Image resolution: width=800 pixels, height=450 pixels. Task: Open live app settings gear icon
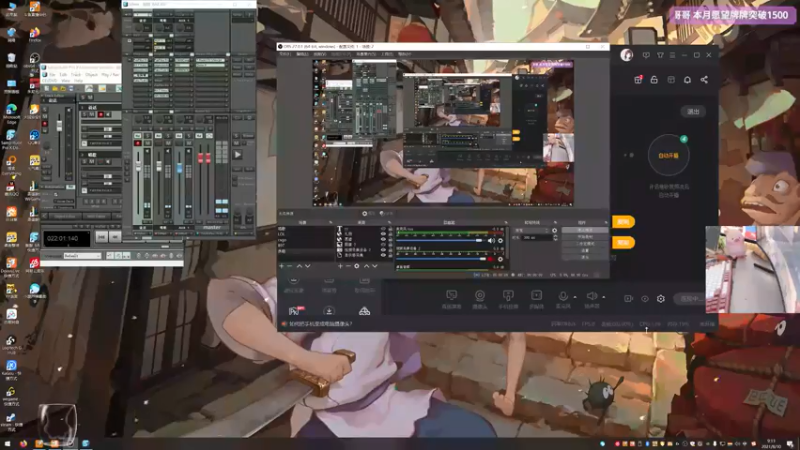coord(661,299)
